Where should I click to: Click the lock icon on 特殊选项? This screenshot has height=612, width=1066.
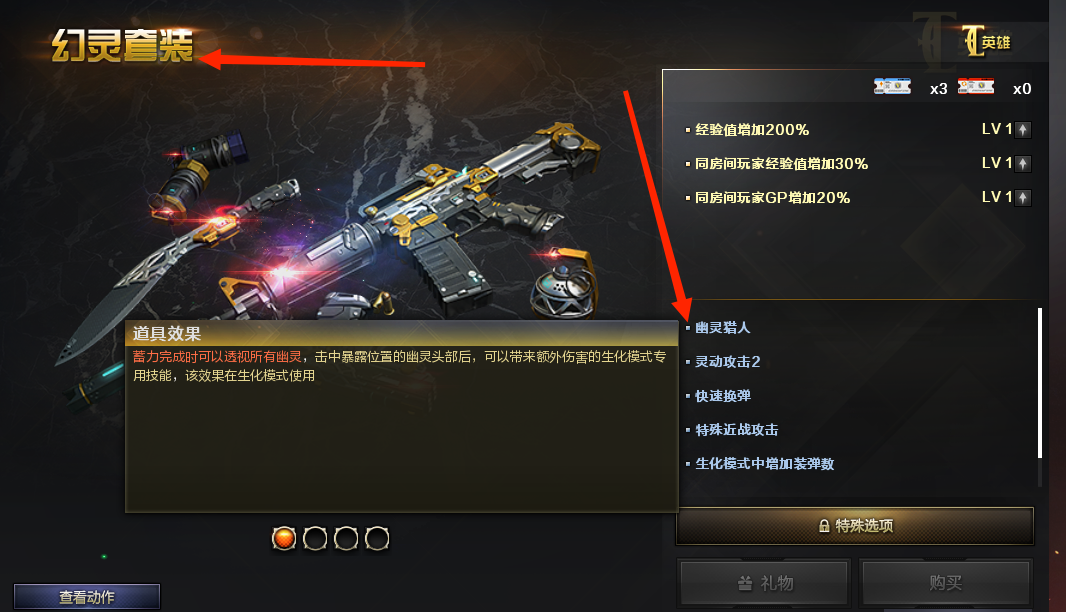[x=824, y=526]
